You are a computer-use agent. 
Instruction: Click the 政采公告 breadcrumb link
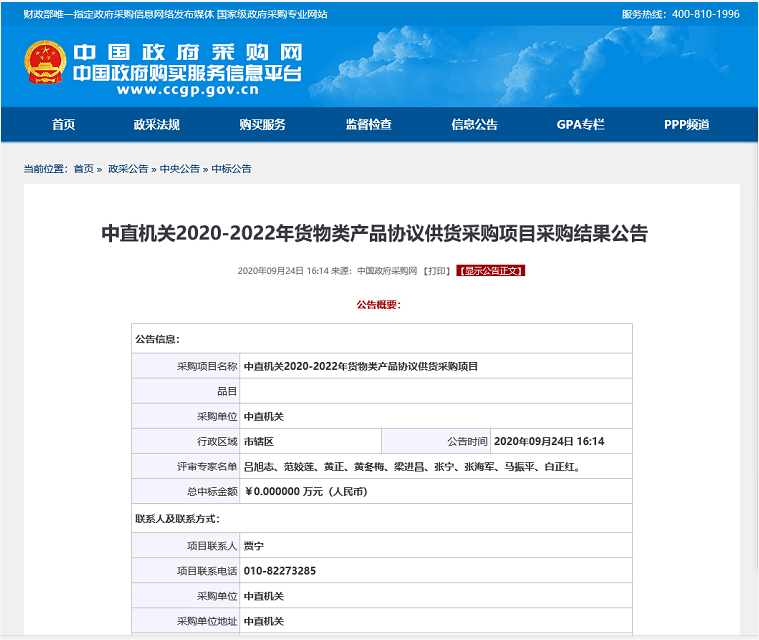point(128,169)
